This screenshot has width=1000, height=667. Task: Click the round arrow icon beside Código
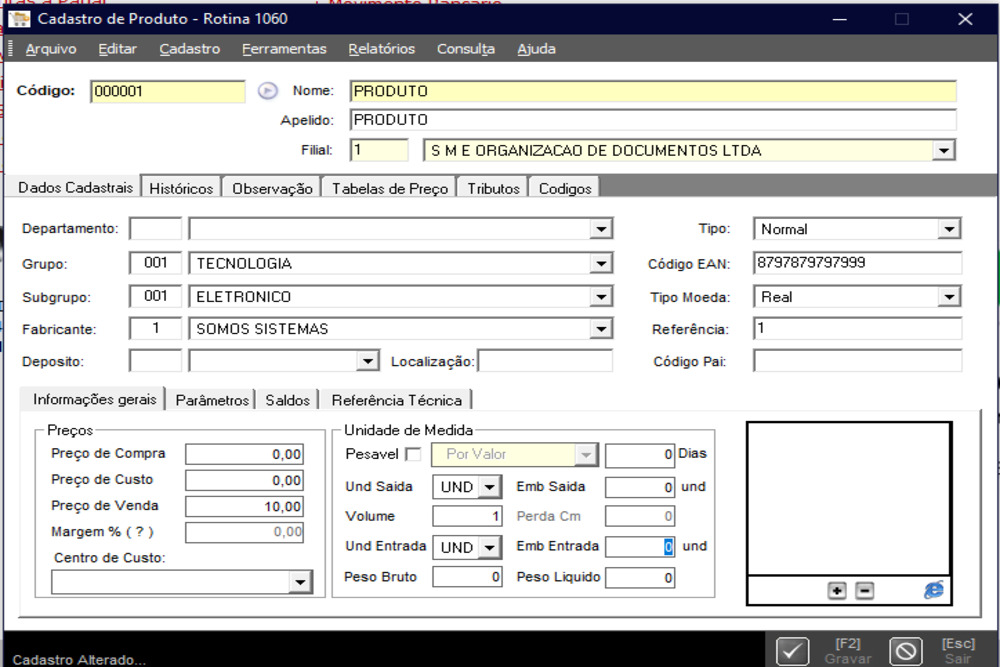267,91
